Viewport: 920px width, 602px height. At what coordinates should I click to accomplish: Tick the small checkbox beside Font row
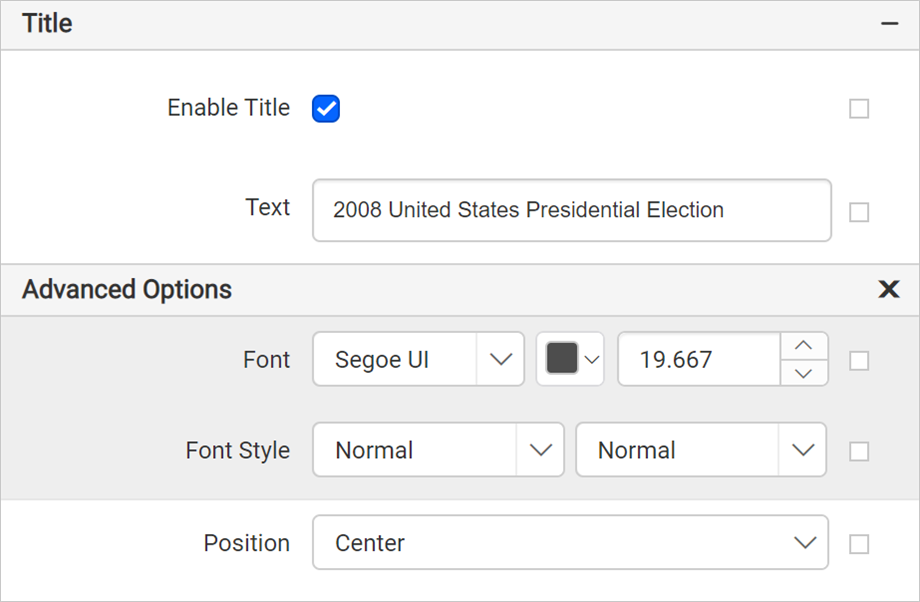(859, 361)
